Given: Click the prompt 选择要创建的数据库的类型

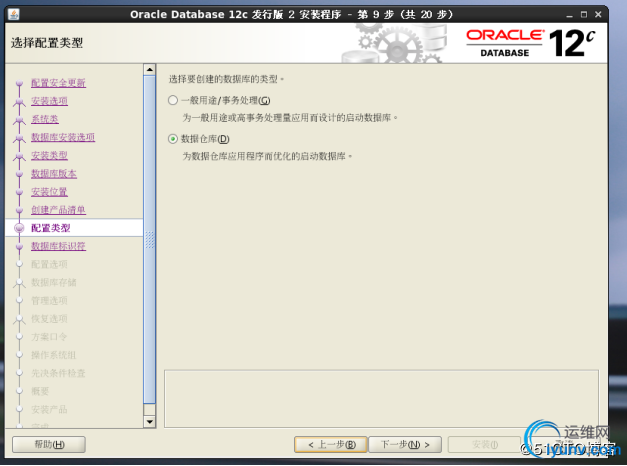Looking at the screenshot, I should click(x=226, y=79).
